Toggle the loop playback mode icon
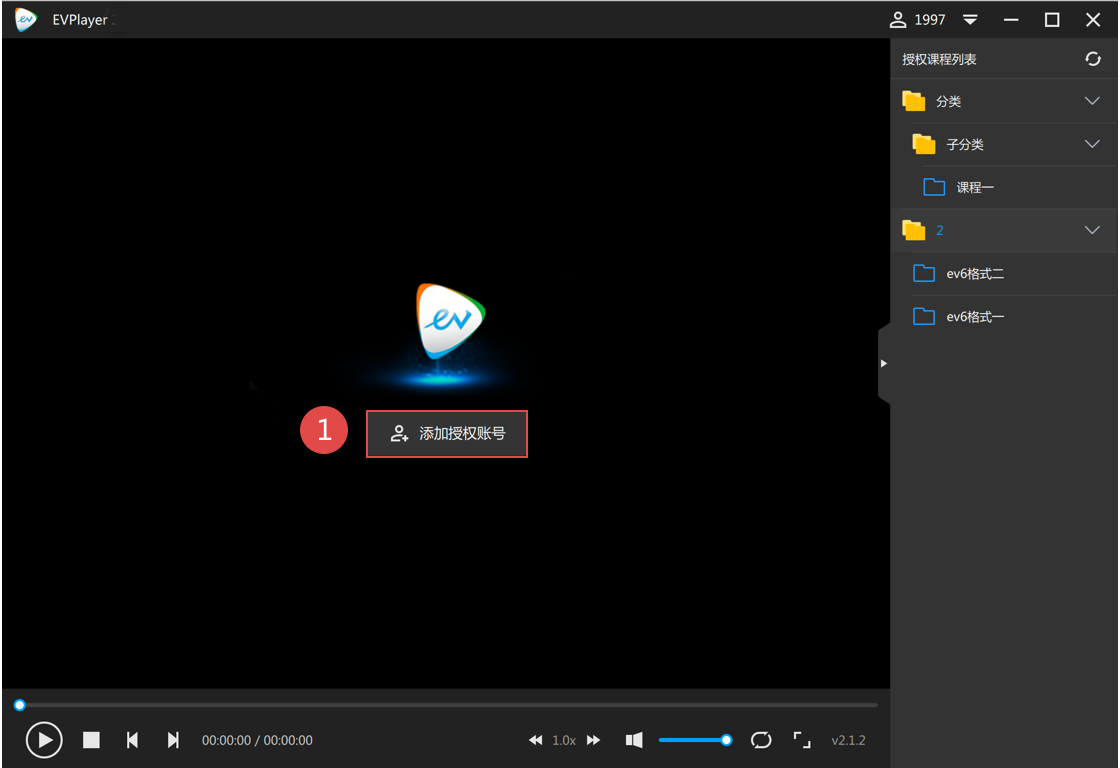 tap(761, 740)
